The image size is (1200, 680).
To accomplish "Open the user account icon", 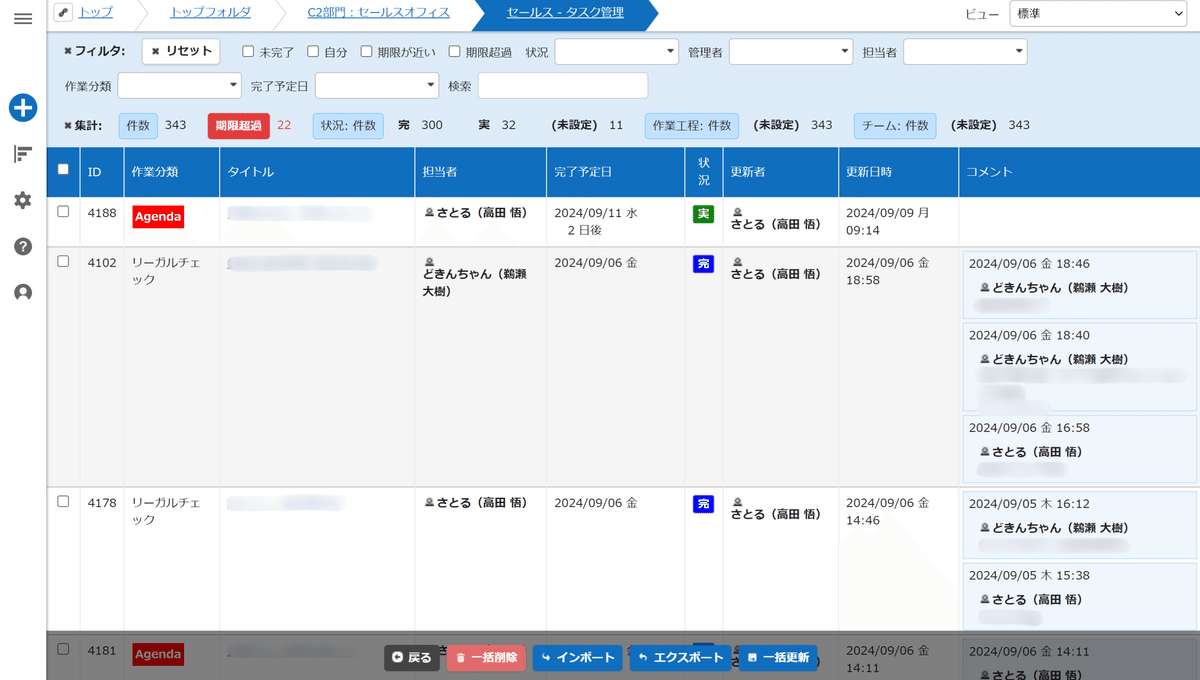I will [x=23, y=293].
